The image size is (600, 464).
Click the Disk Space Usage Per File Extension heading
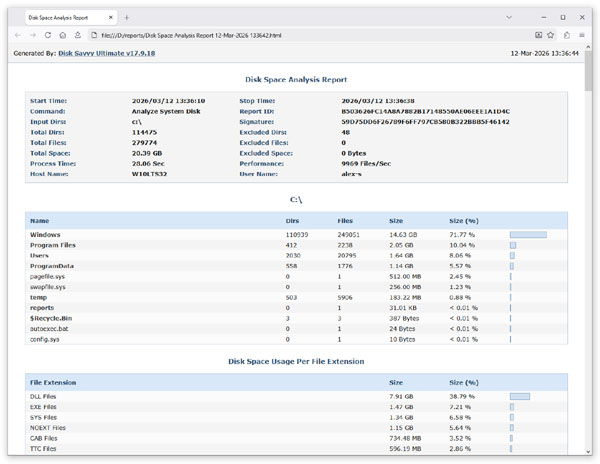coord(296,361)
